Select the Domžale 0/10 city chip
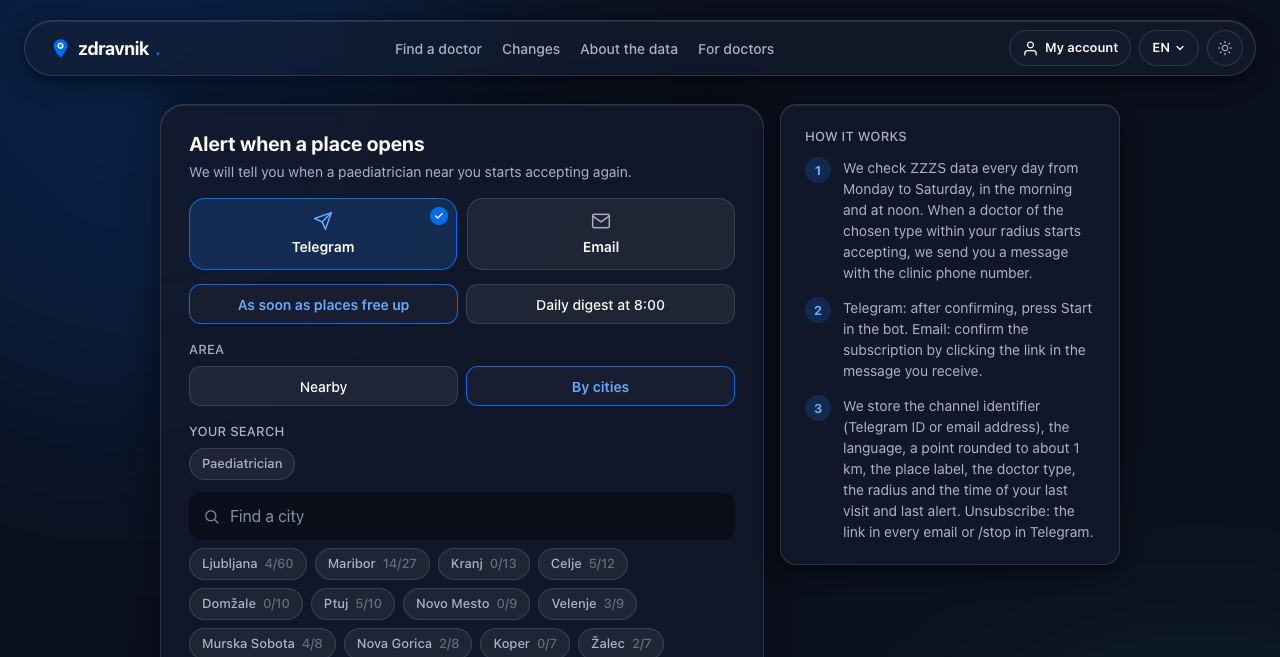Image resolution: width=1280 pixels, height=657 pixels. (x=246, y=604)
